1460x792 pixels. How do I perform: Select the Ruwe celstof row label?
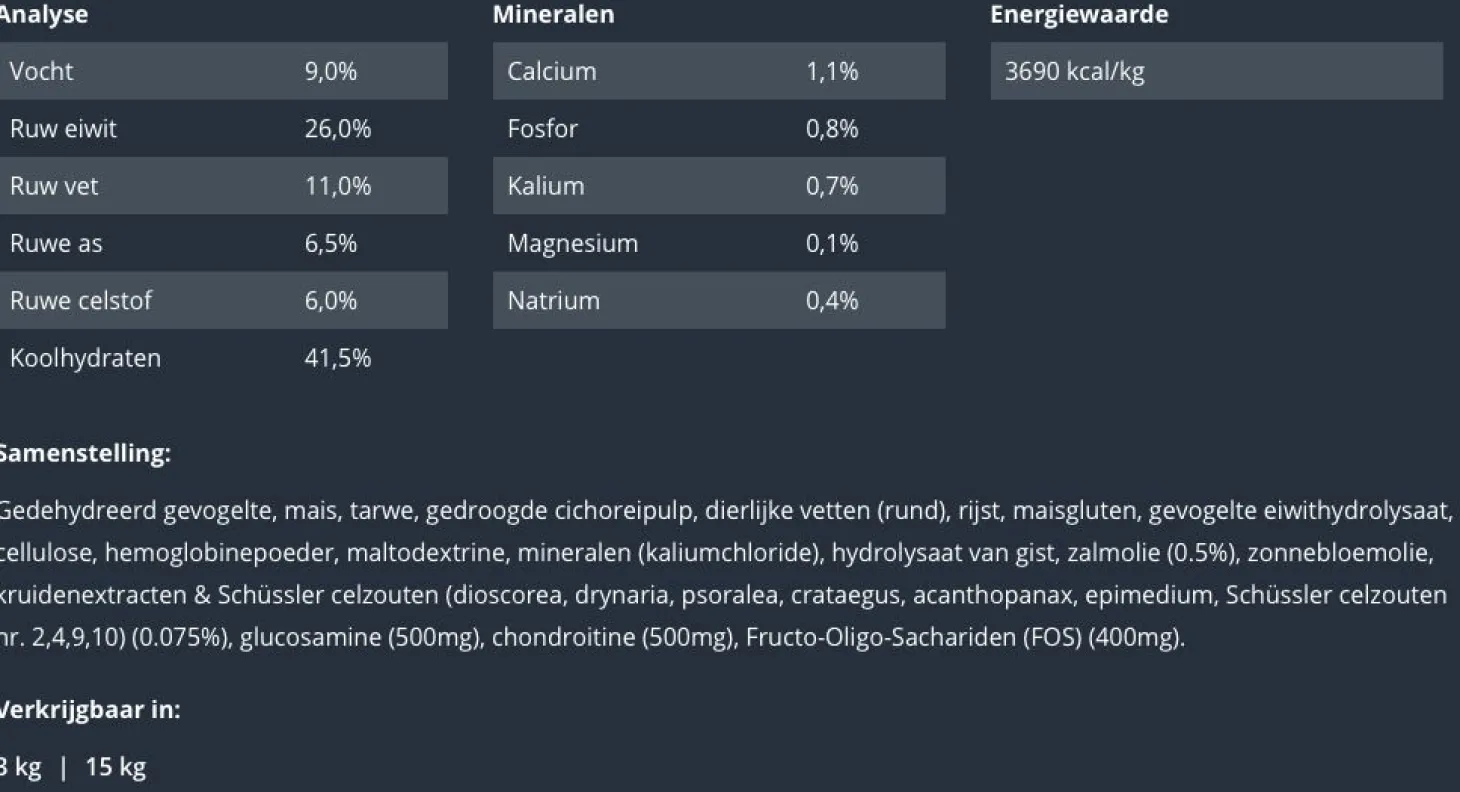pyautogui.click(x=80, y=301)
